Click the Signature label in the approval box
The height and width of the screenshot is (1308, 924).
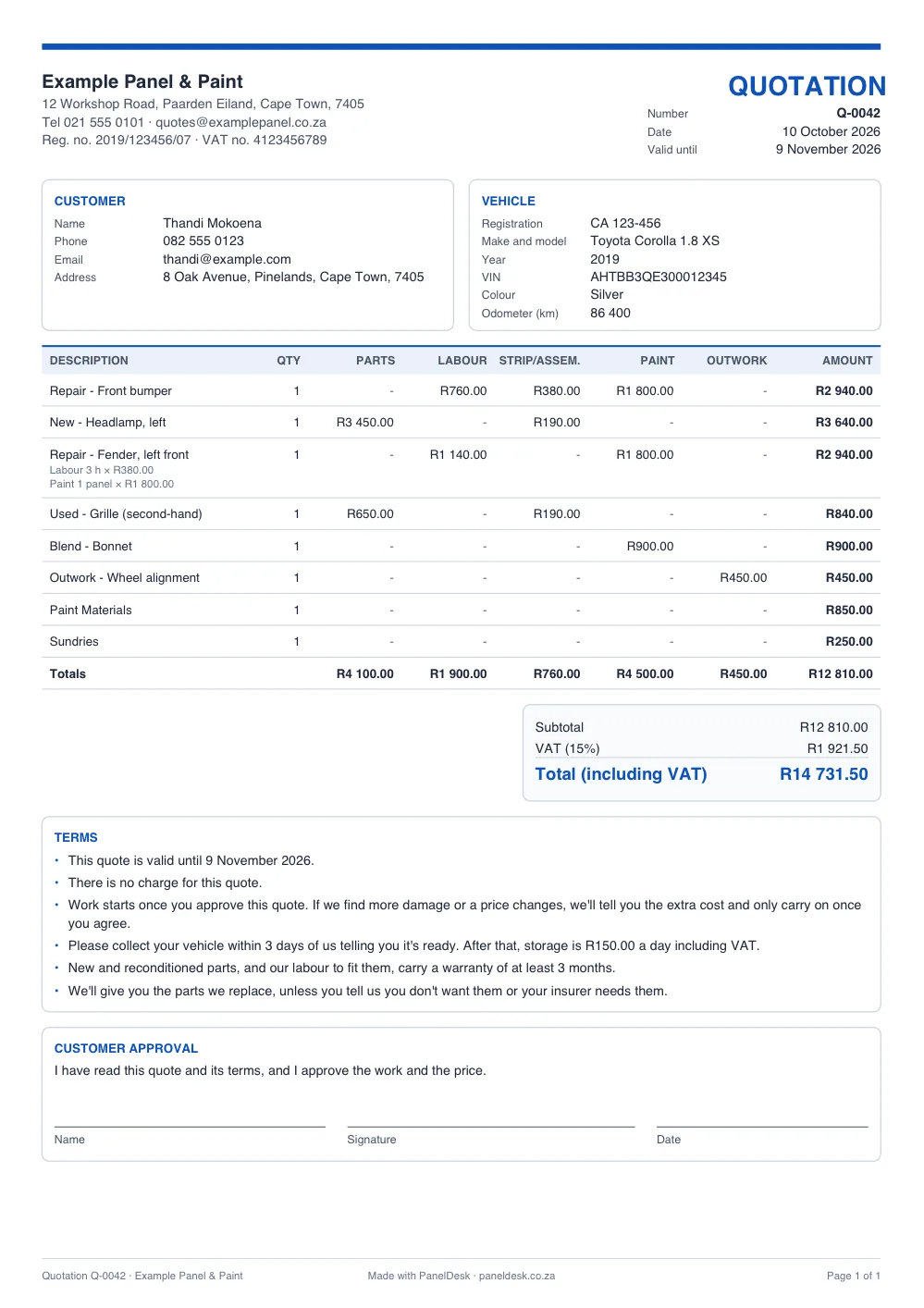[371, 1140]
